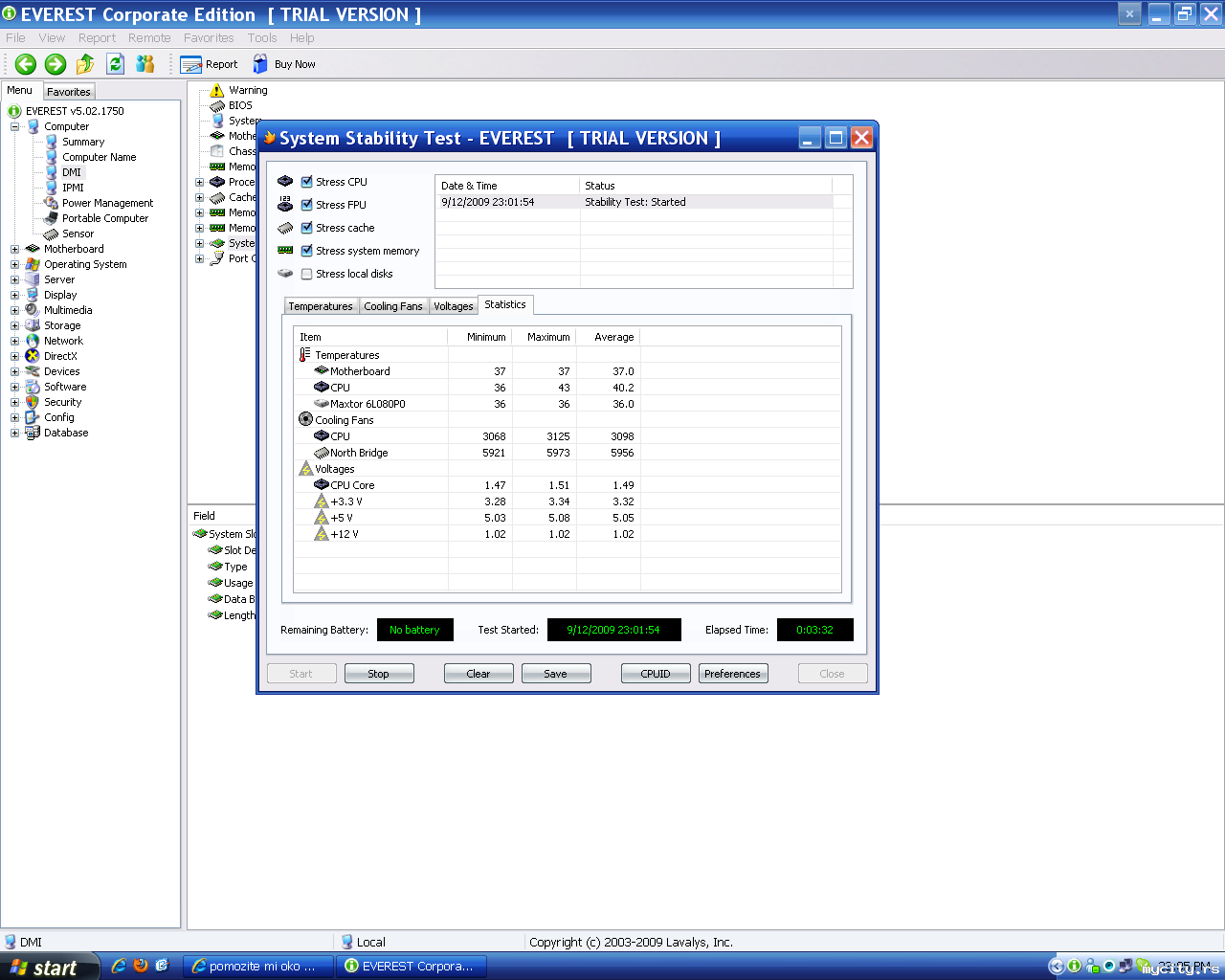1225x980 pixels.
Task: Click the two-people users toolbar icon
Action: click(x=145, y=64)
